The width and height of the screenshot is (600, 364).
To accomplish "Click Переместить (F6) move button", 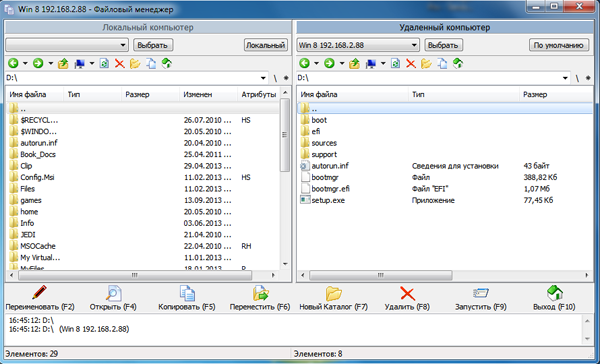I will pos(260,298).
